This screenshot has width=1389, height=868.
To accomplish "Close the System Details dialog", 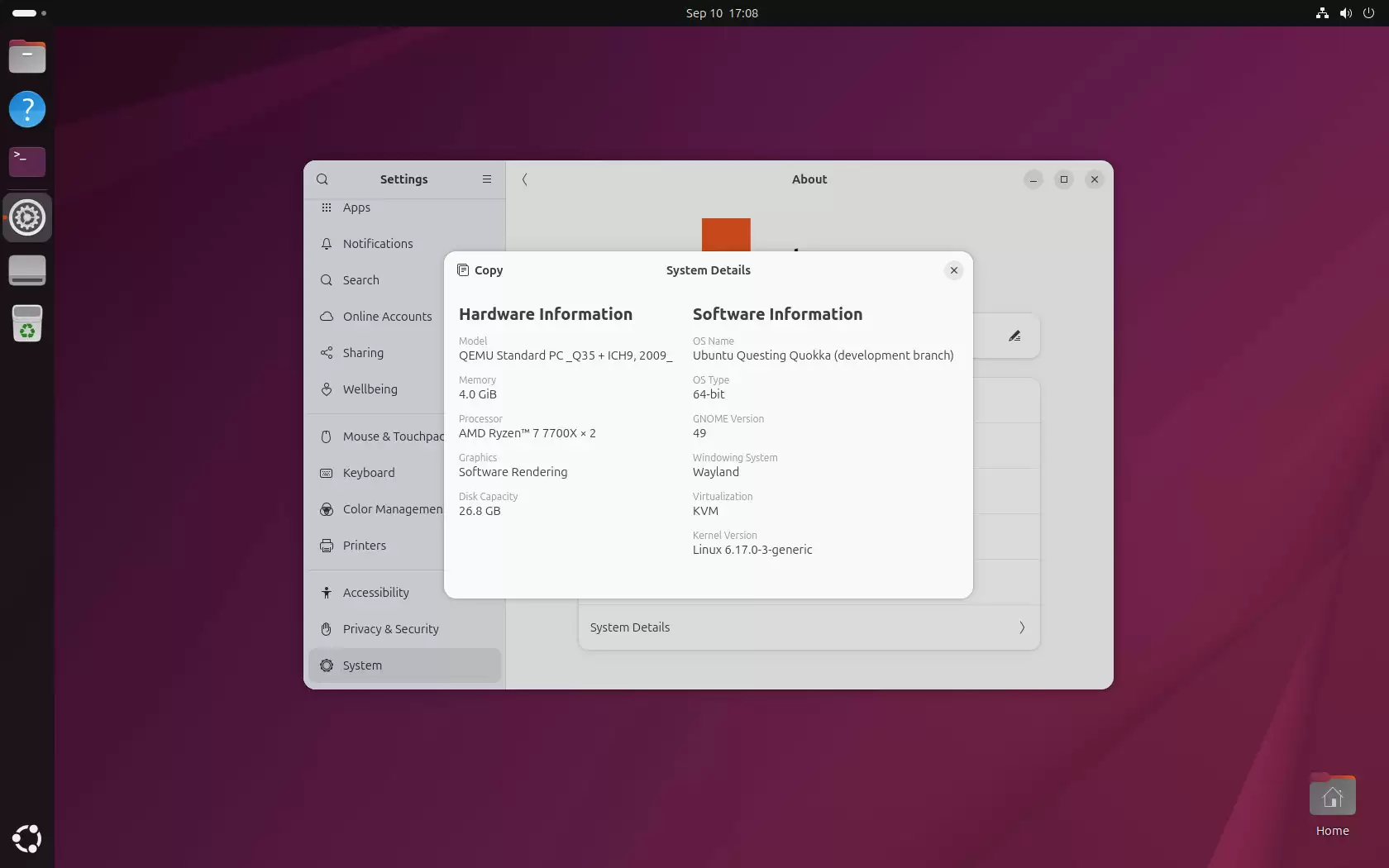I will [953, 270].
